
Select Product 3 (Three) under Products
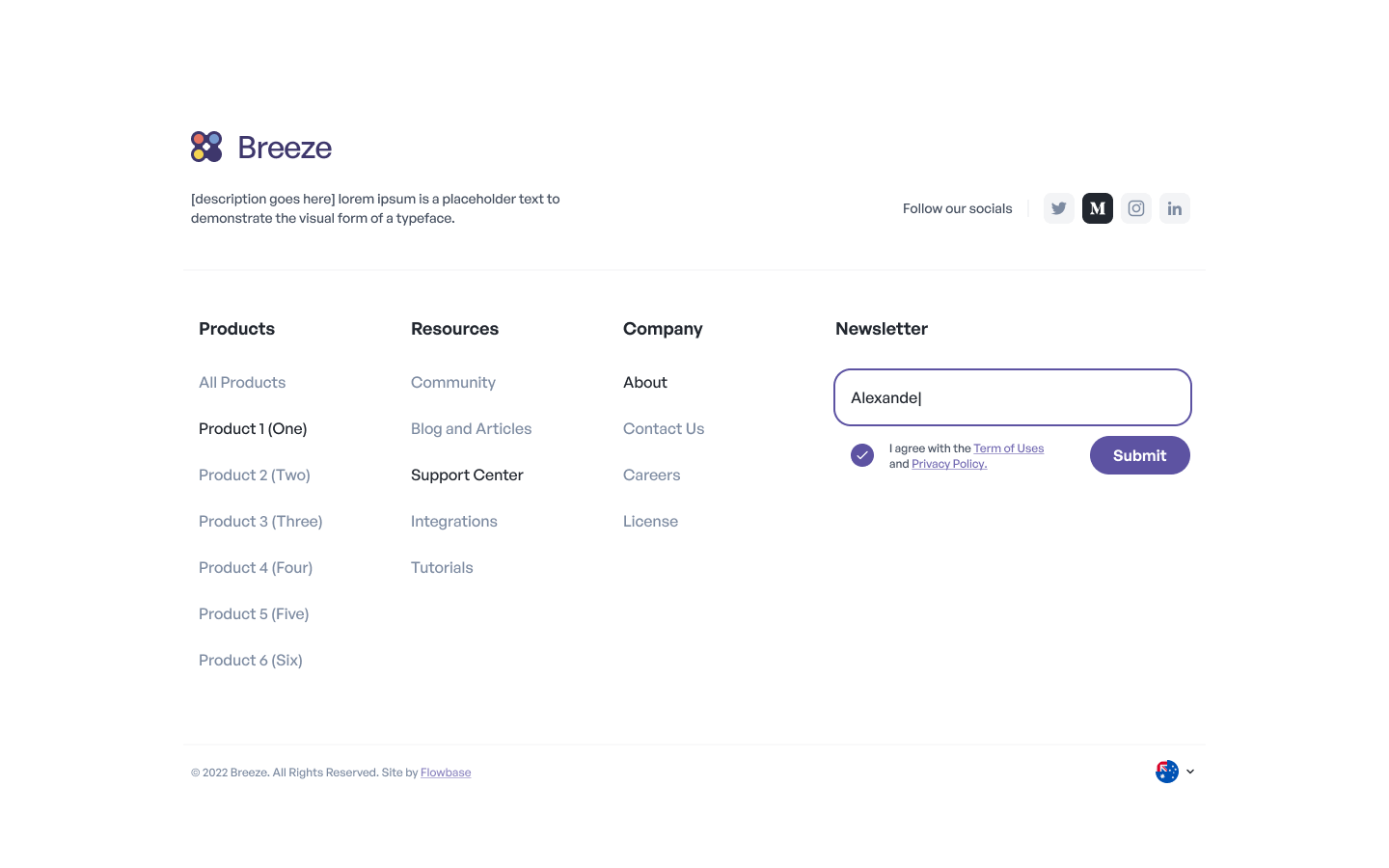pos(260,521)
